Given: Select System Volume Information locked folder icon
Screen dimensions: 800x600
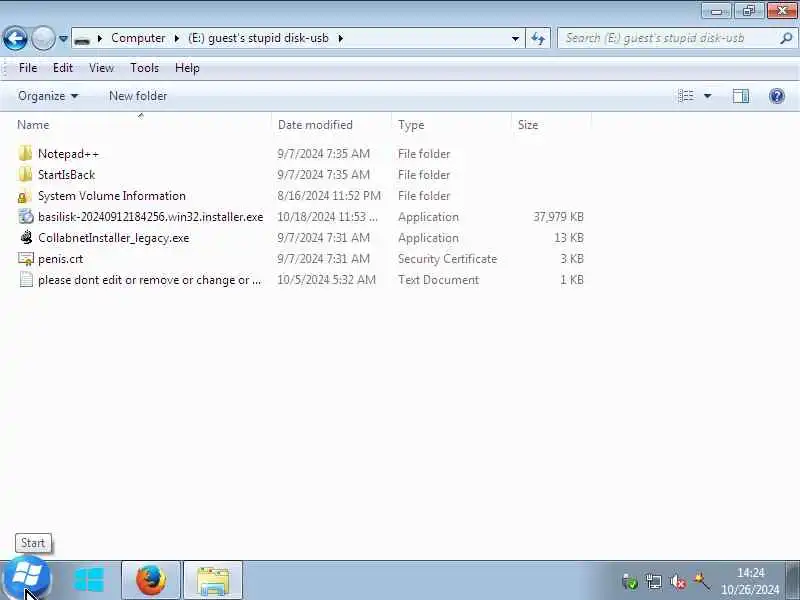Looking at the screenshot, I should tap(25, 196).
